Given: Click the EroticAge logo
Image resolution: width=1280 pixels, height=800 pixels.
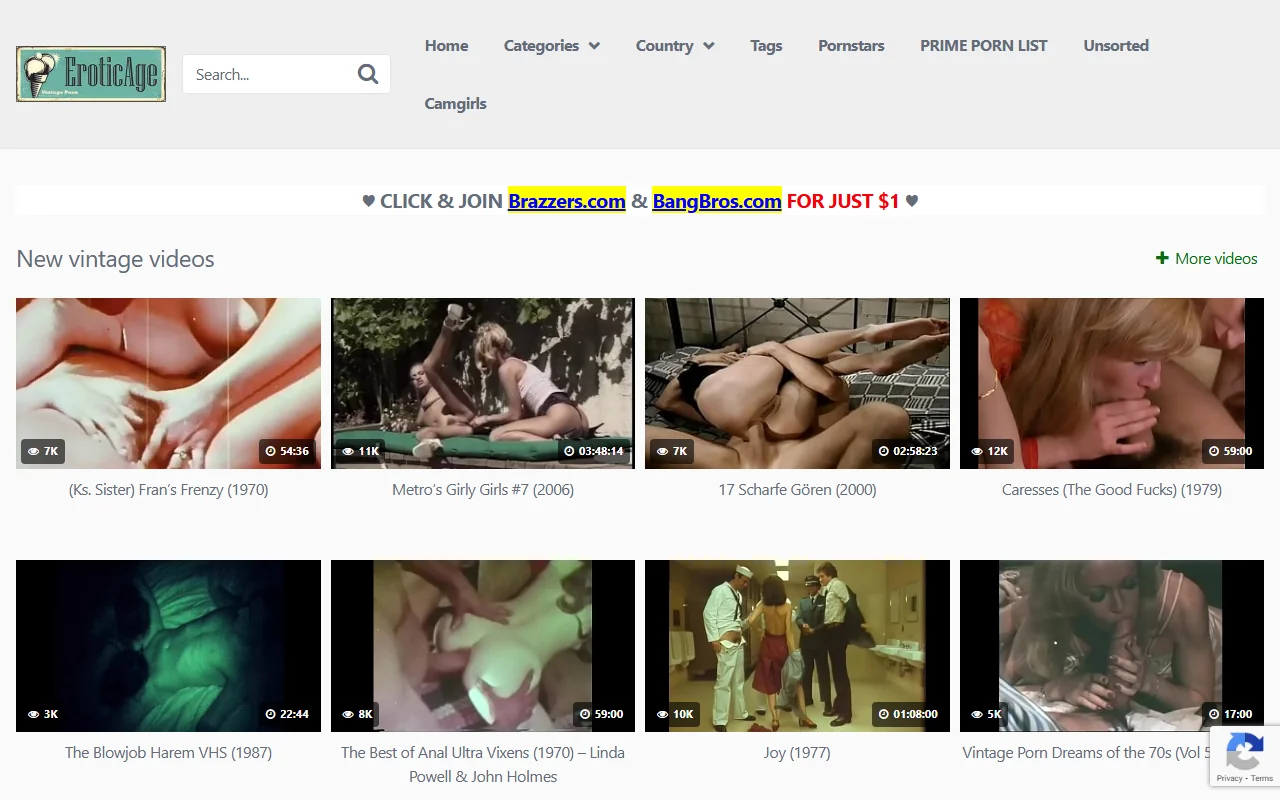Looking at the screenshot, I should pos(91,73).
